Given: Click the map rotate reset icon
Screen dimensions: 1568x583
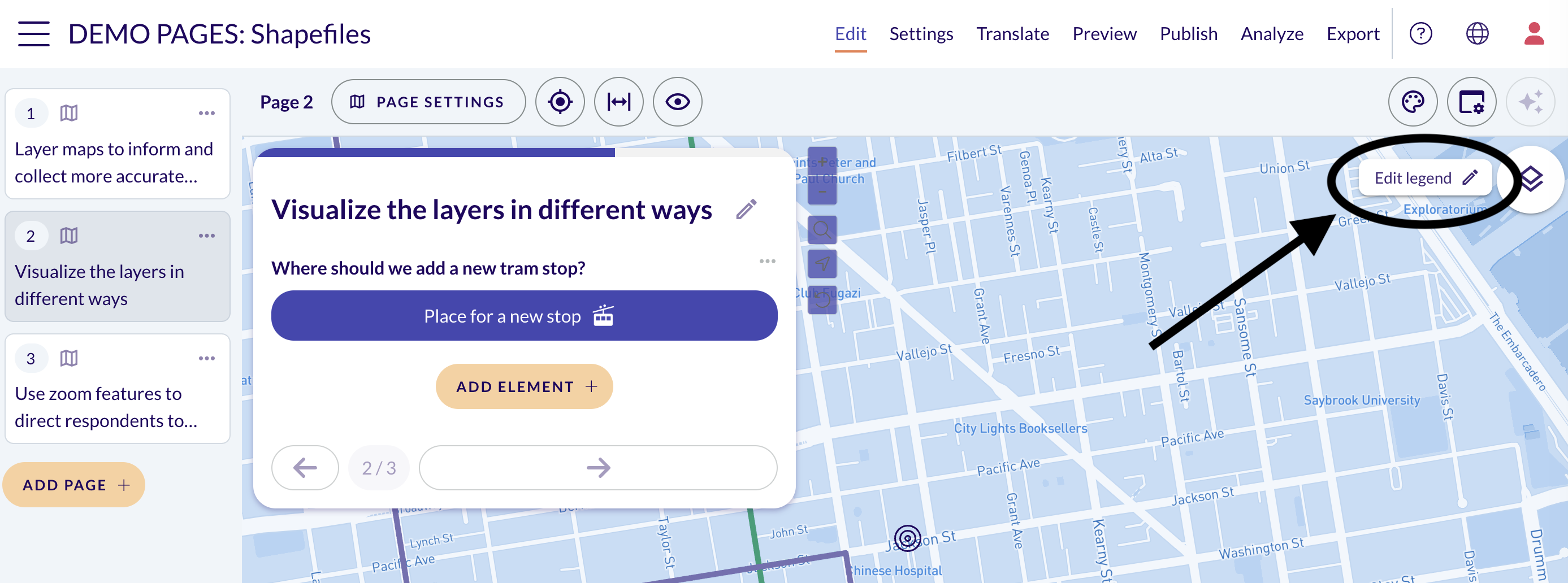Looking at the screenshot, I should click(822, 299).
